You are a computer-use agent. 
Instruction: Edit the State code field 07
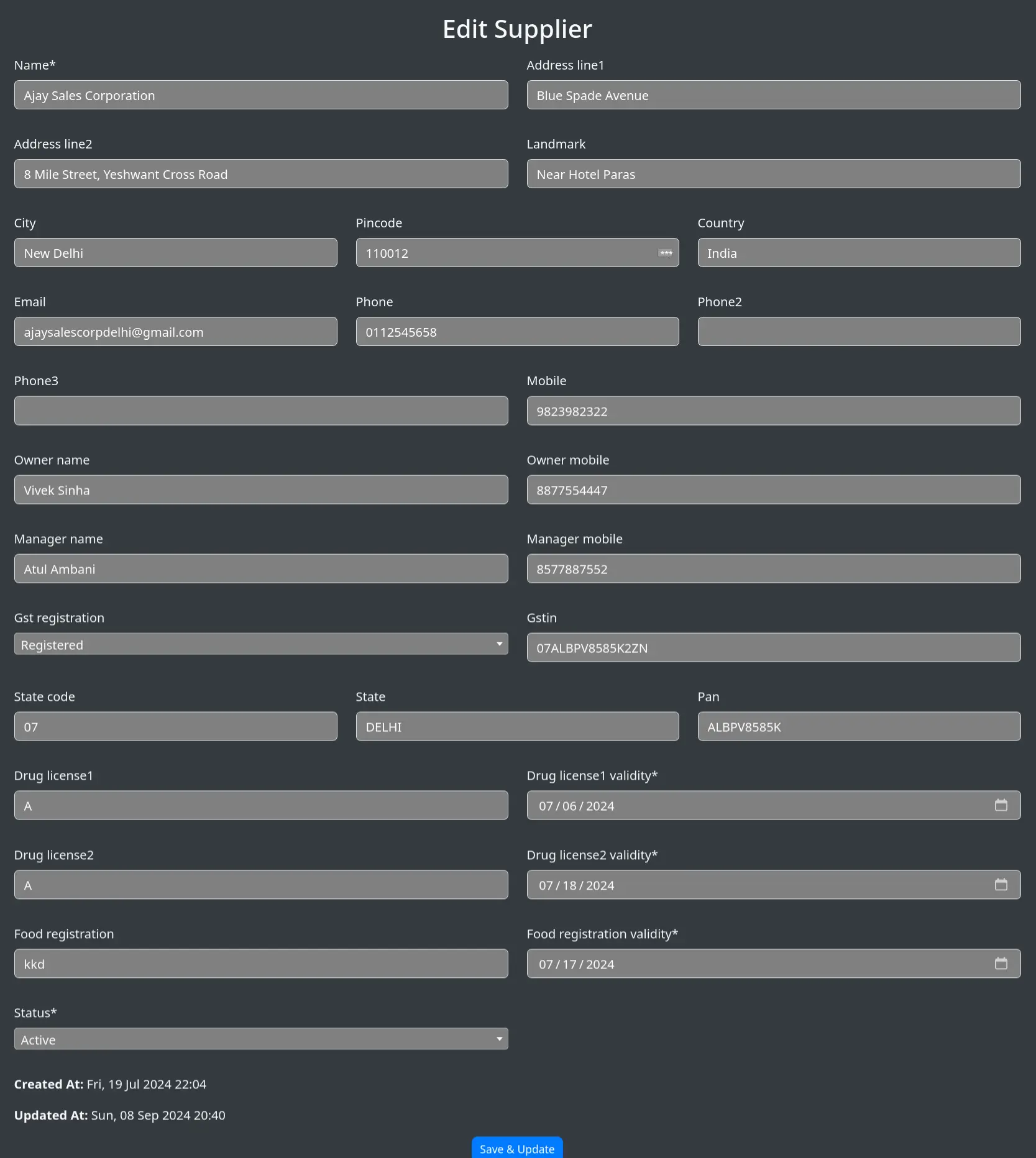176,726
